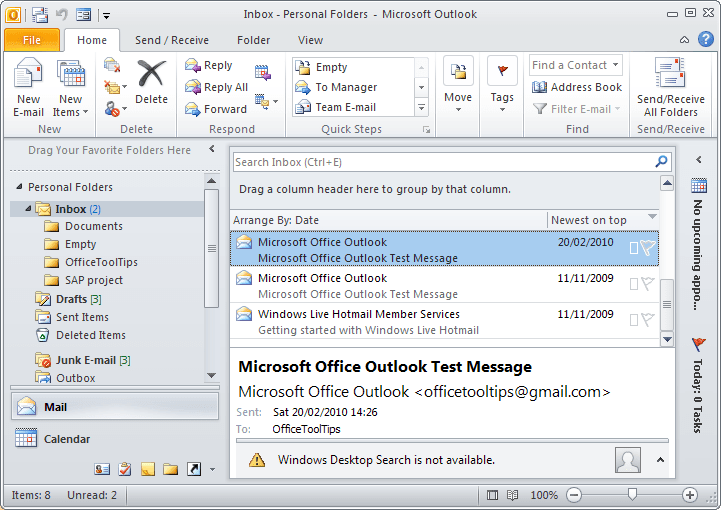Switch to the Home tab

92,40
